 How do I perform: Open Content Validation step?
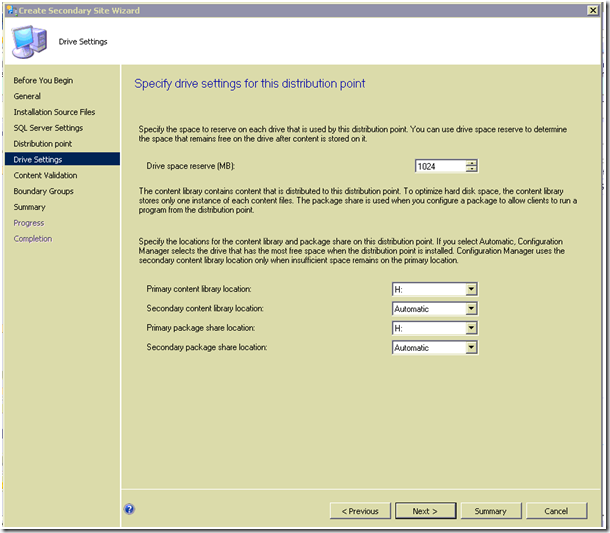45,175
